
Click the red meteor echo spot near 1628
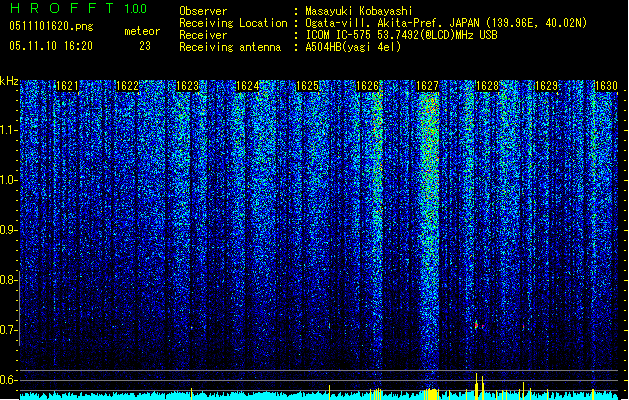coord(477,325)
